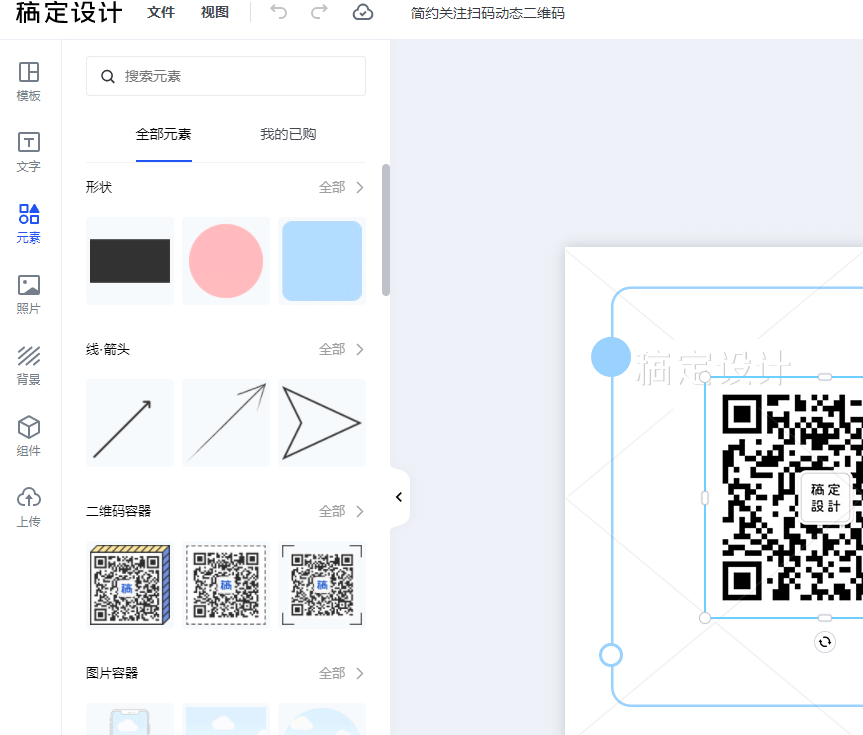This screenshot has height=735, width=863.
Task: Open the 上传 upload sidebar panel
Action: click(x=29, y=508)
